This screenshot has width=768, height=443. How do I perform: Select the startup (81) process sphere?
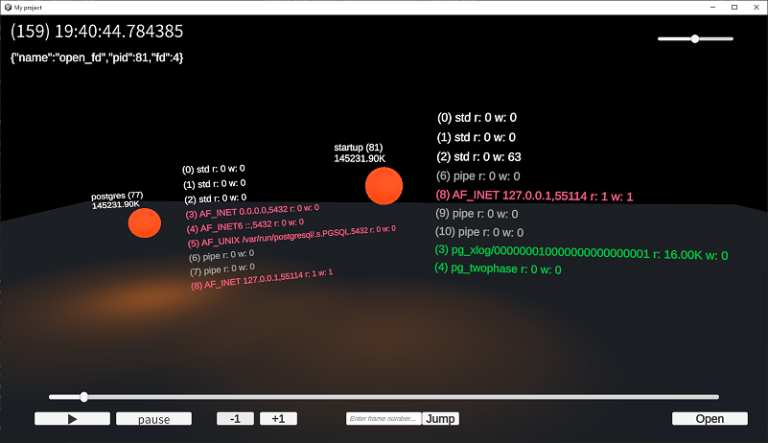pyautogui.click(x=384, y=186)
